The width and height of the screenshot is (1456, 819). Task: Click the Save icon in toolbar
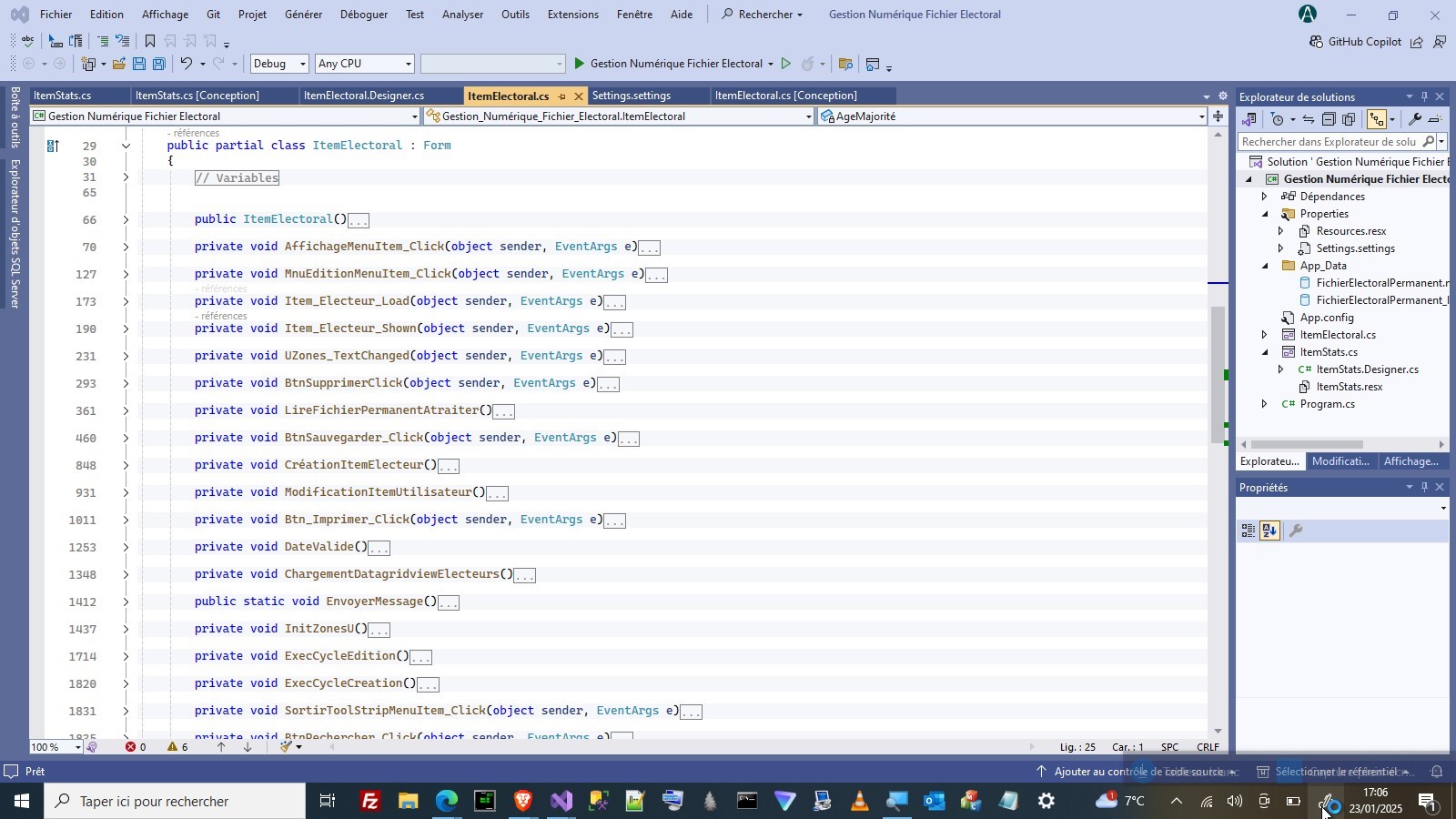[139, 64]
